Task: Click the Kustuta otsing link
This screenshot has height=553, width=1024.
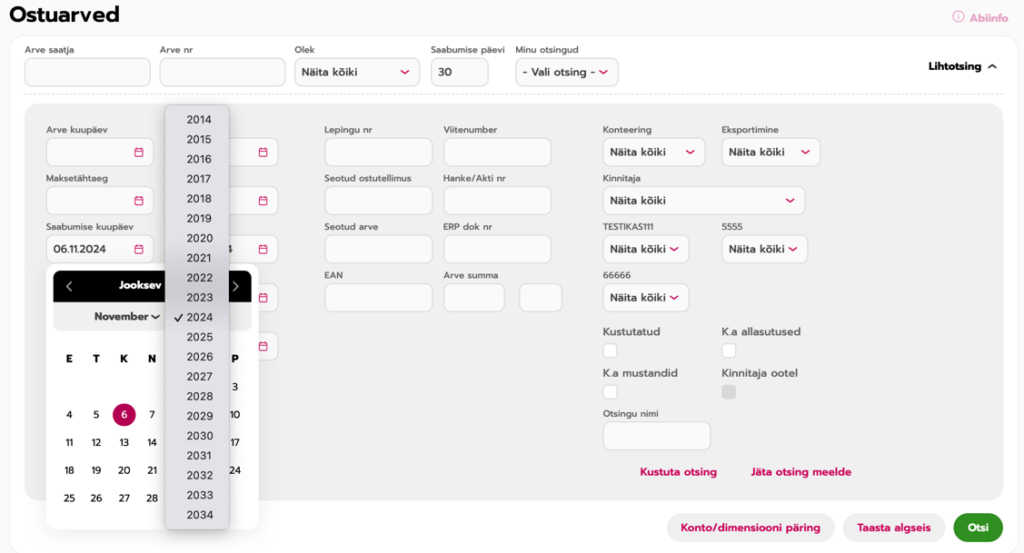Action: 678,472
